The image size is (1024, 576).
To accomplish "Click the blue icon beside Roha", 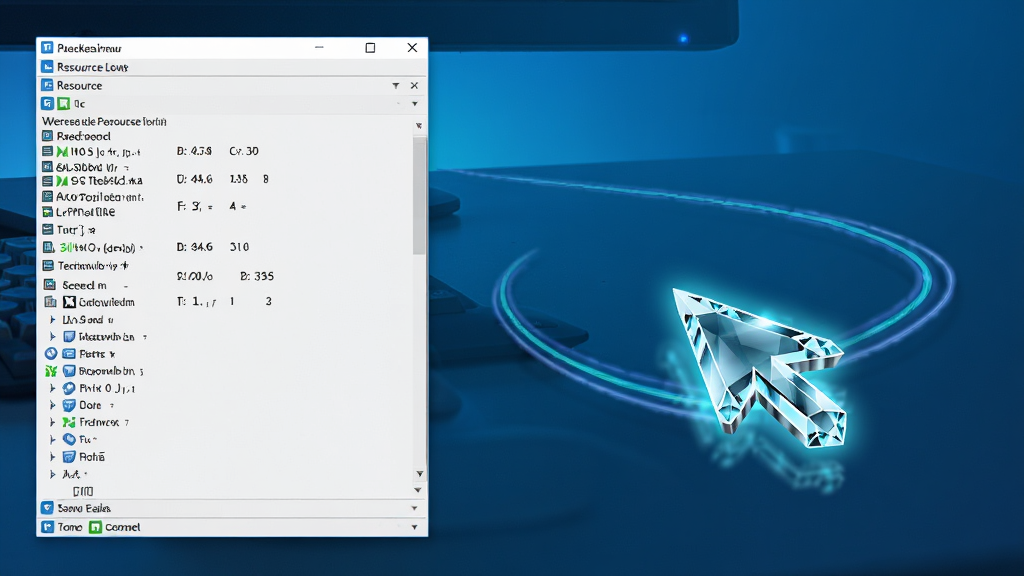I will pos(69,456).
